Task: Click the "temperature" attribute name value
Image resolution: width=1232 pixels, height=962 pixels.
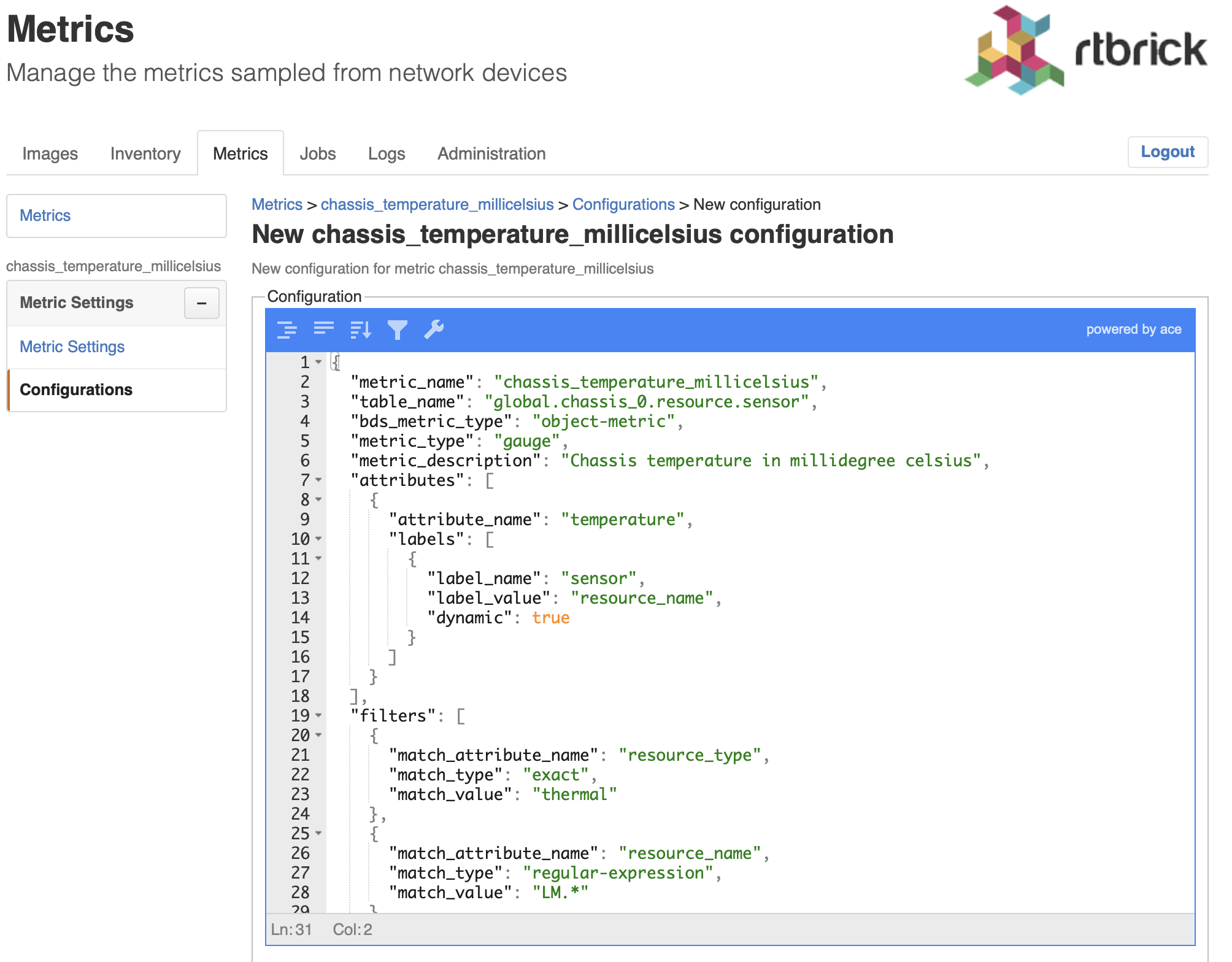Action: tap(623, 520)
